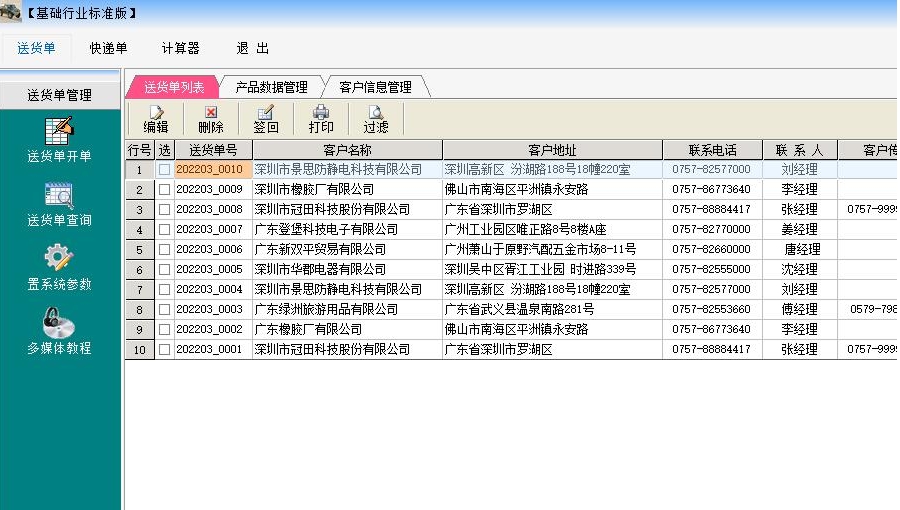The height and width of the screenshot is (510, 900).
Task: Click the 送货单管理 sidebar header
Action: point(60,95)
